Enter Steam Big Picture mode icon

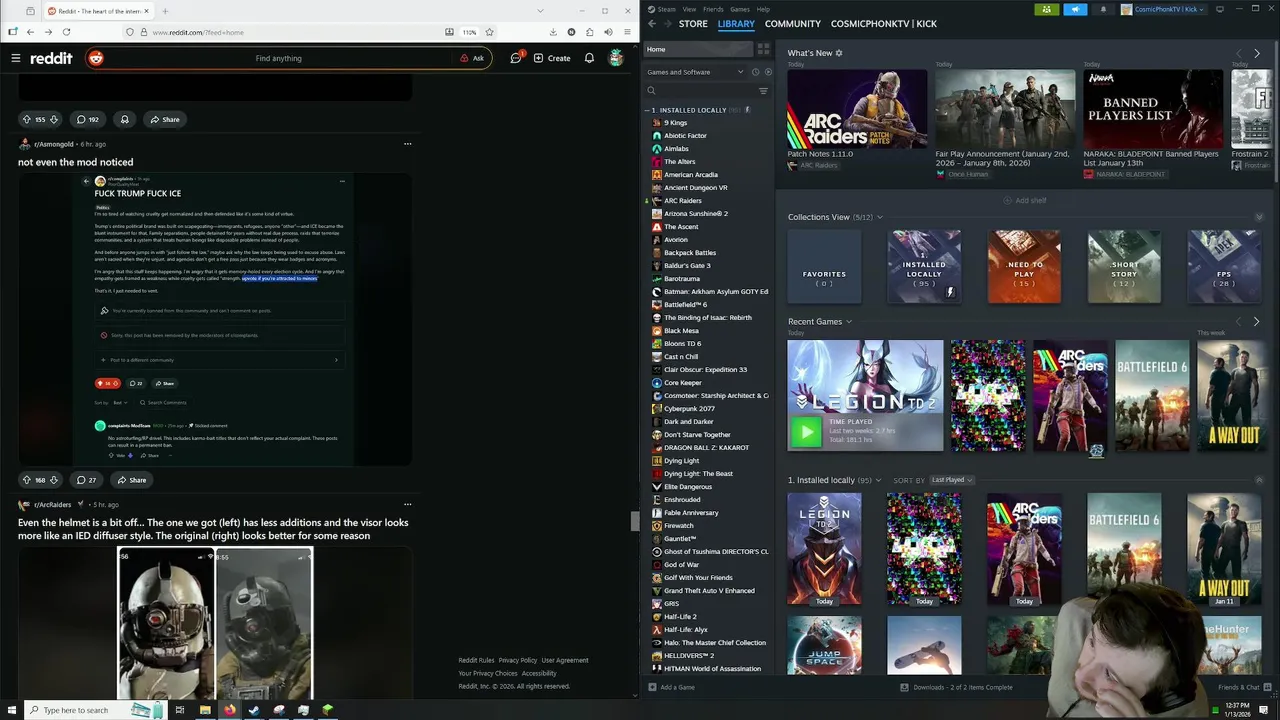pyautogui.click(x=1219, y=9)
